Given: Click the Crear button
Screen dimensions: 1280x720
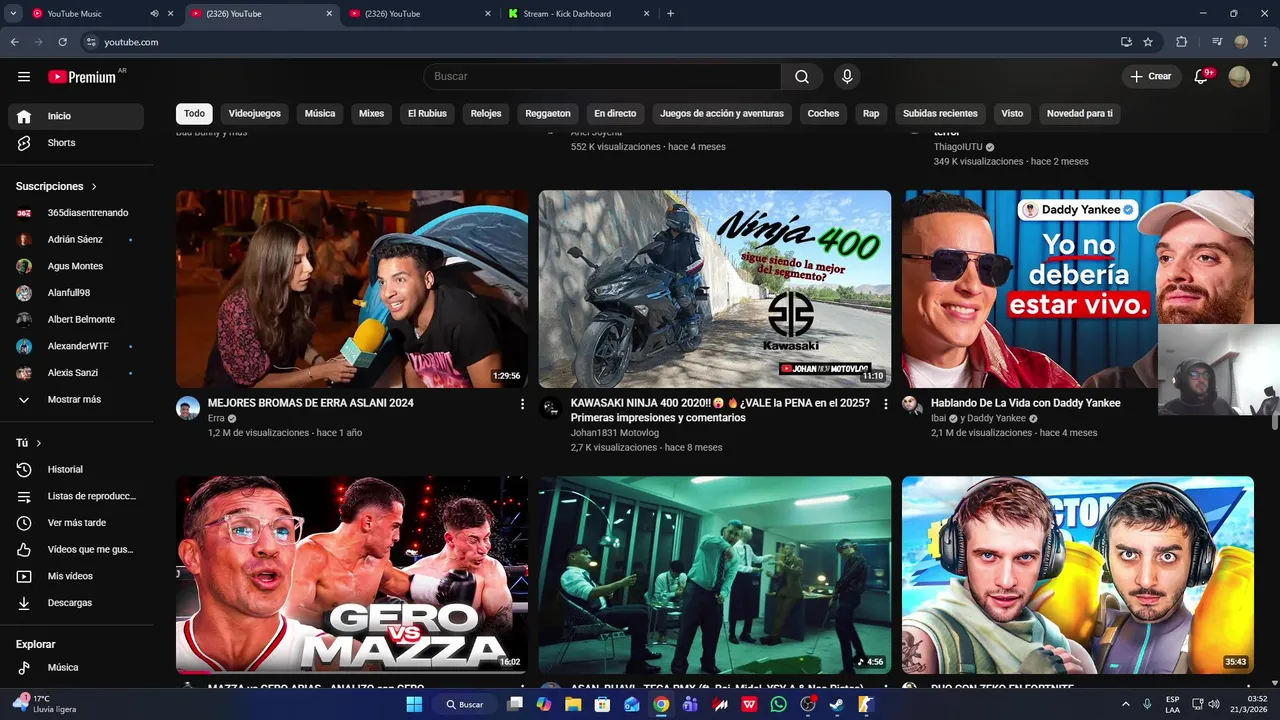Looking at the screenshot, I should [1151, 77].
